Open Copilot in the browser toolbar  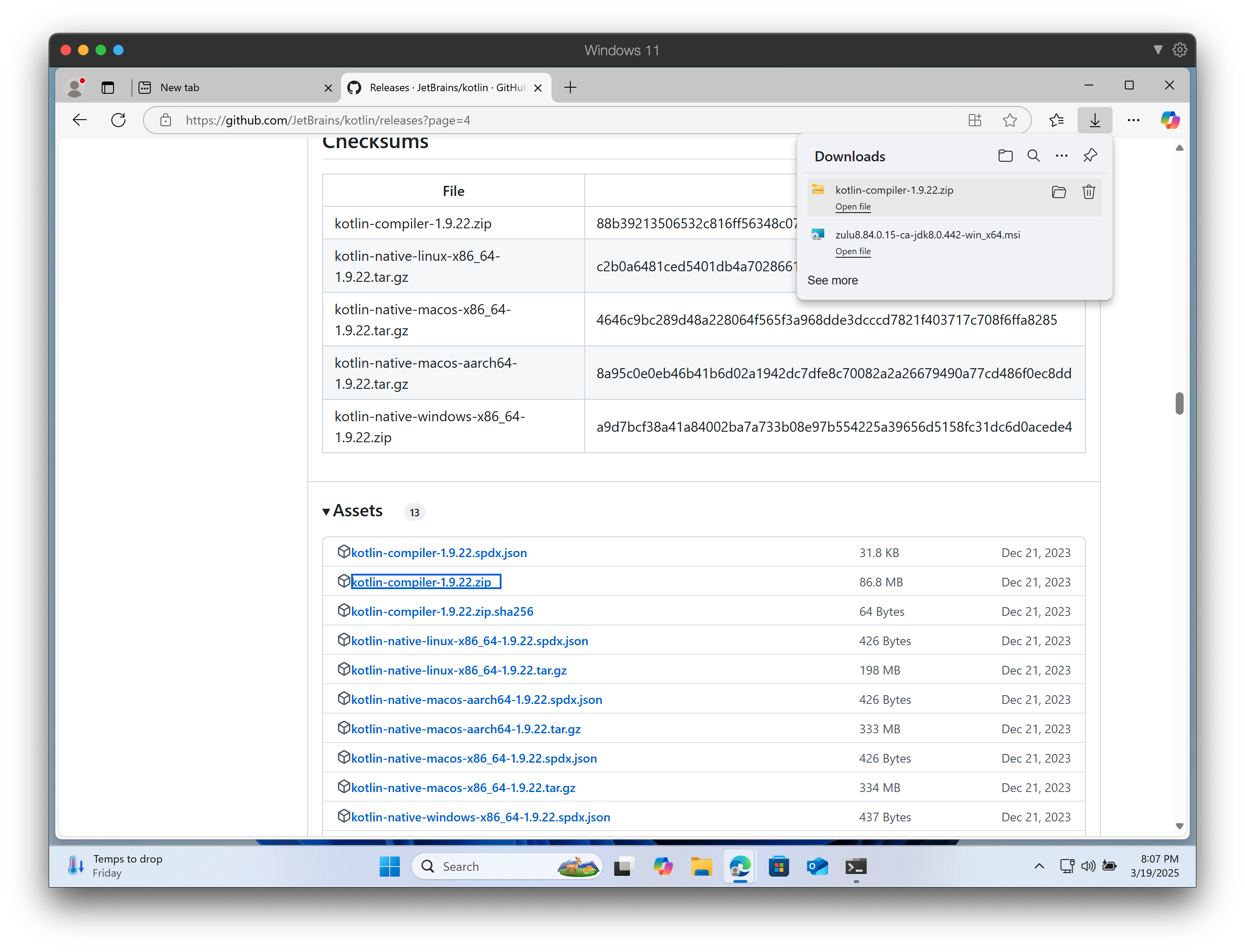1169,120
